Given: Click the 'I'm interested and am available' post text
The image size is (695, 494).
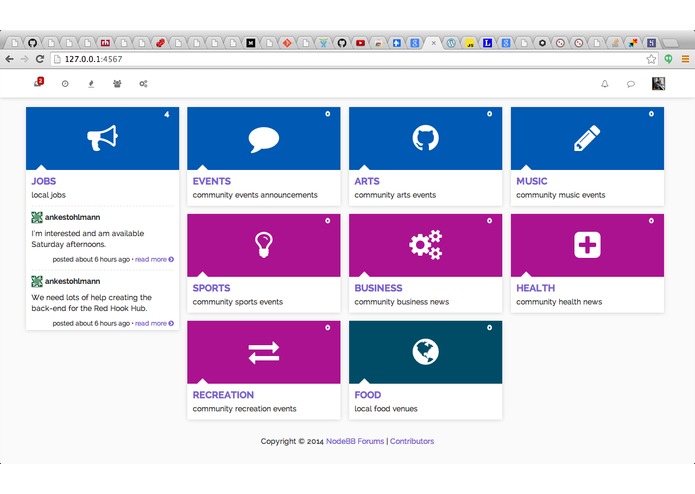Looking at the screenshot, I should pyautogui.click(x=88, y=239).
